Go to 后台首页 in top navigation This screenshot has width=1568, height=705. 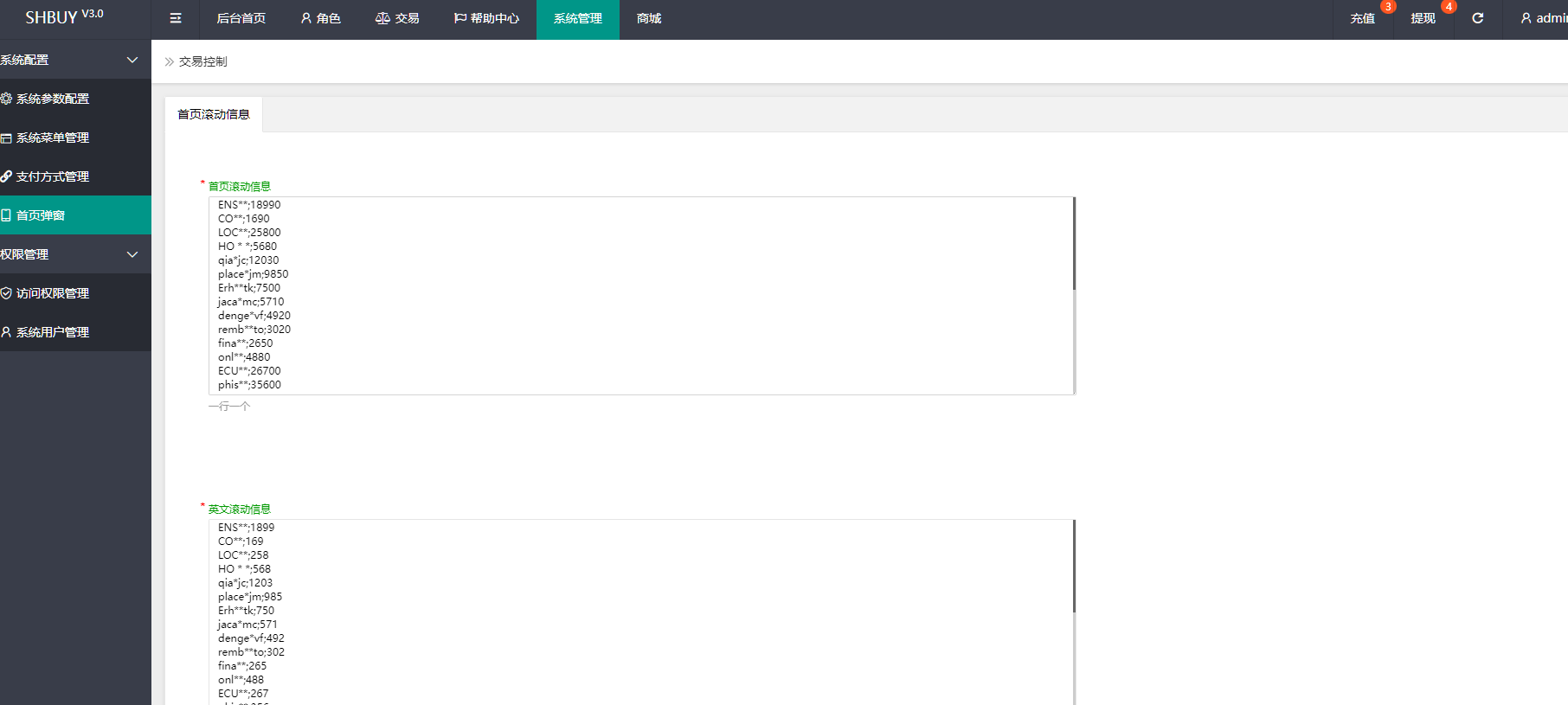click(241, 18)
